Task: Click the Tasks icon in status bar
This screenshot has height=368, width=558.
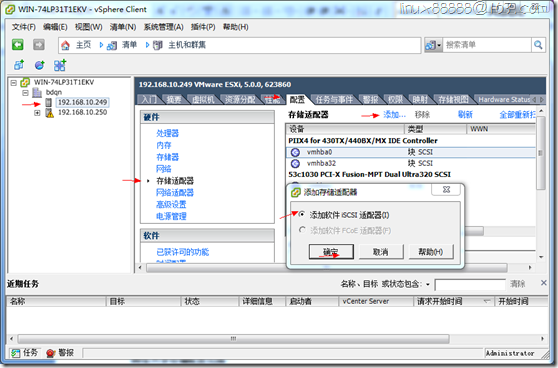Action: click(15, 353)
